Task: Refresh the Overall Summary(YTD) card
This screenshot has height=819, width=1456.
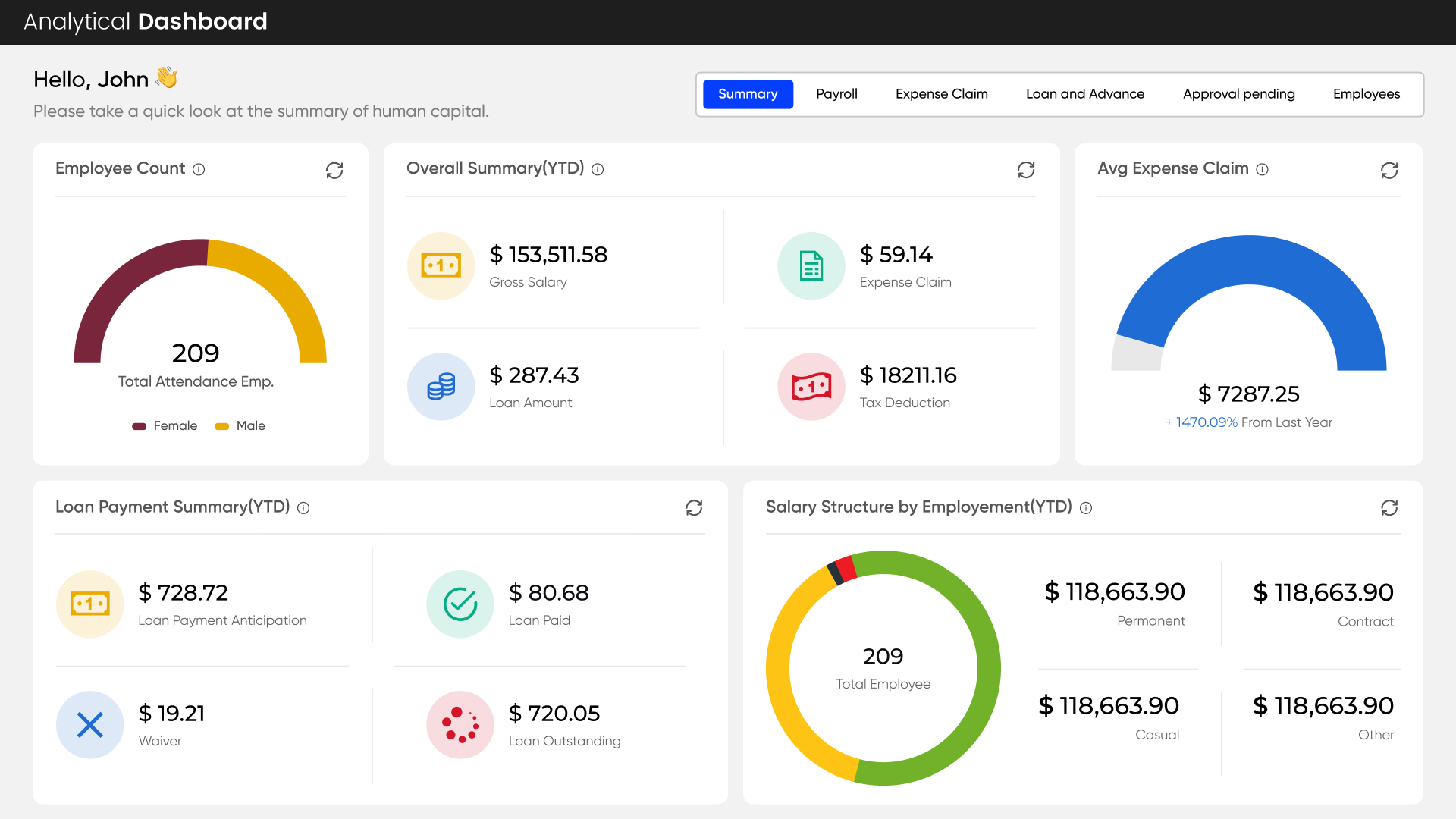Action: point(1026,171)
